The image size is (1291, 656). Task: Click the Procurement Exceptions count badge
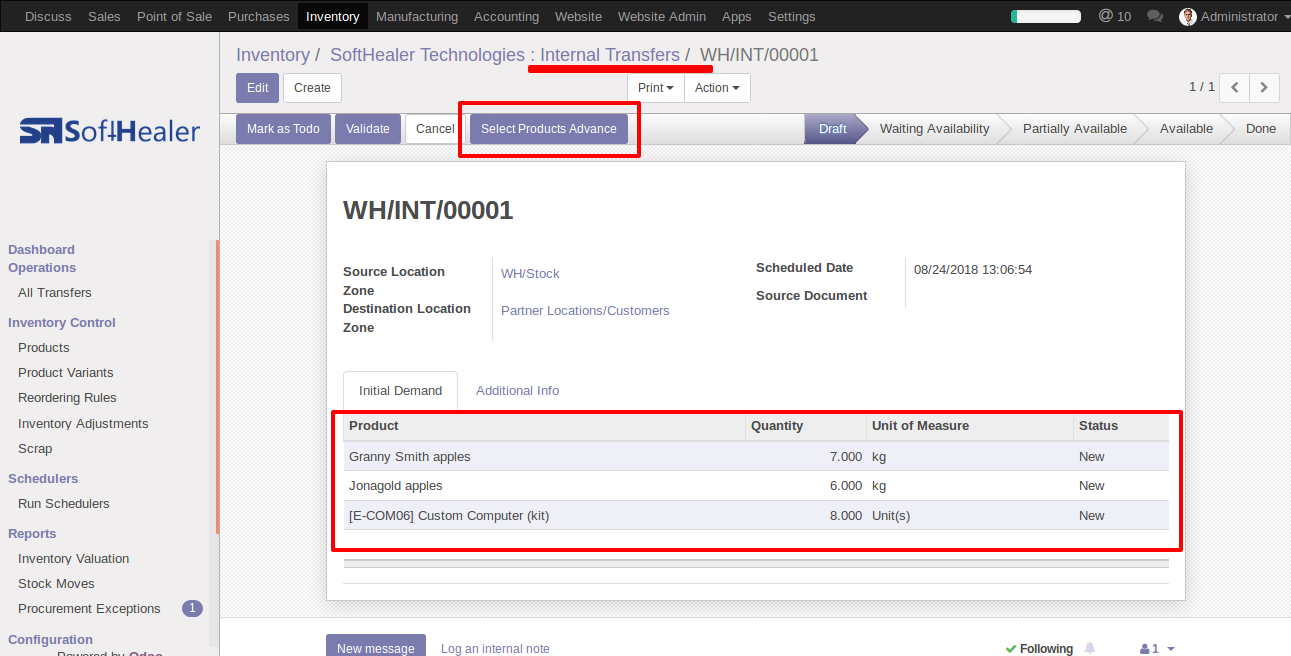tap(193, 608)
